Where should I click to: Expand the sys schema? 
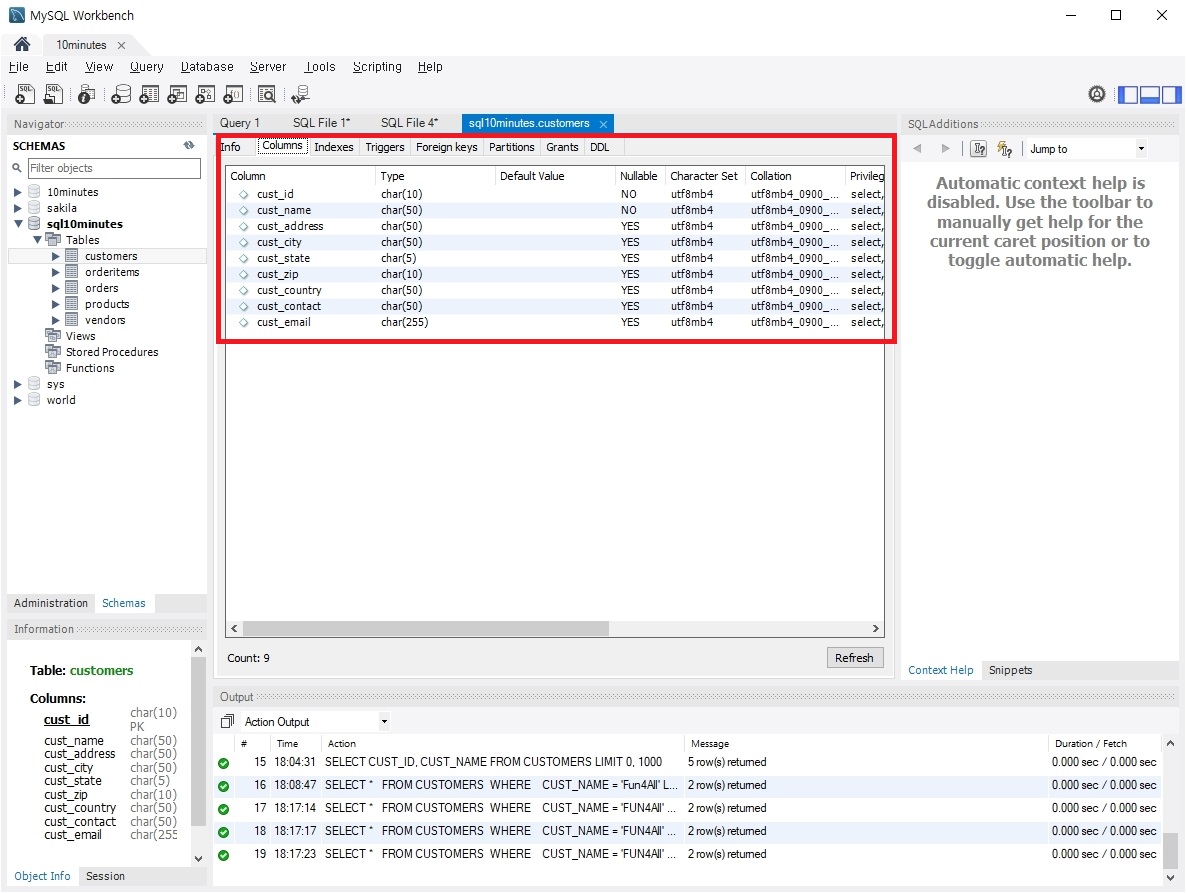pyautogui.click(x=17, y=384)
